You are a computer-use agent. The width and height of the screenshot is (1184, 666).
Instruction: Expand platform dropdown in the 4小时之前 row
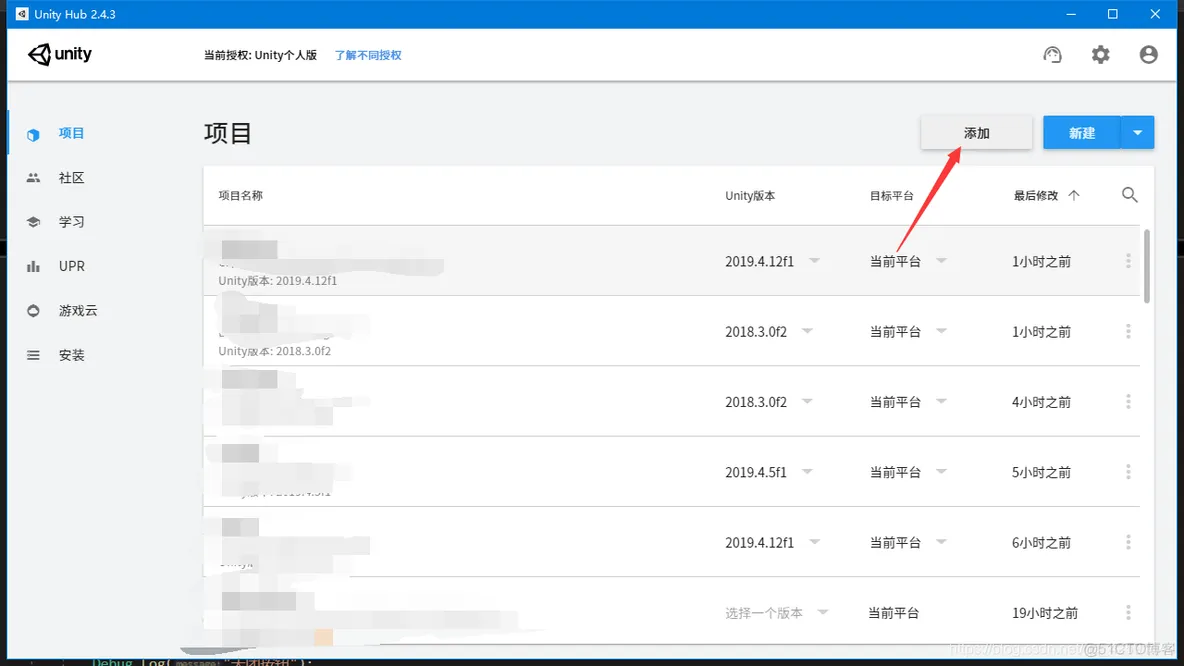point(941,401)
